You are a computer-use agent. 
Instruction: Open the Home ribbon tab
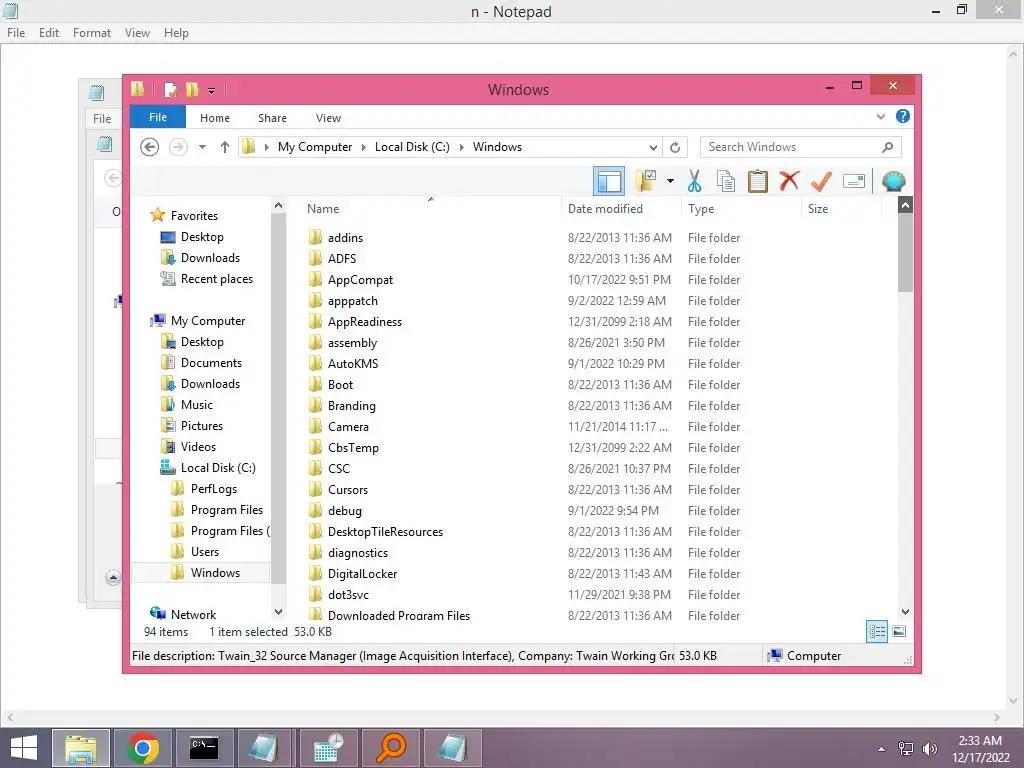click(215, 118)
